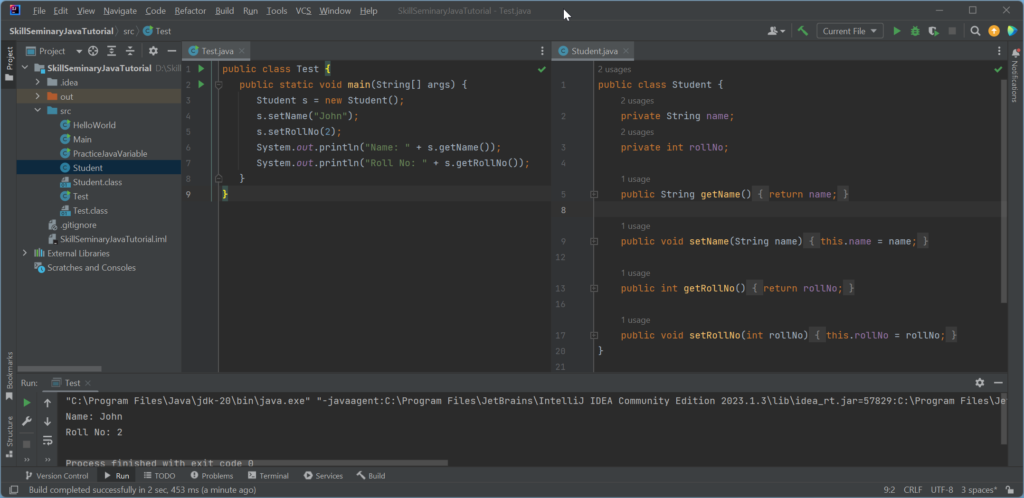Open Scratches and Consoles node
Viewport: 1024px width, 498px height.
[91, 268]
